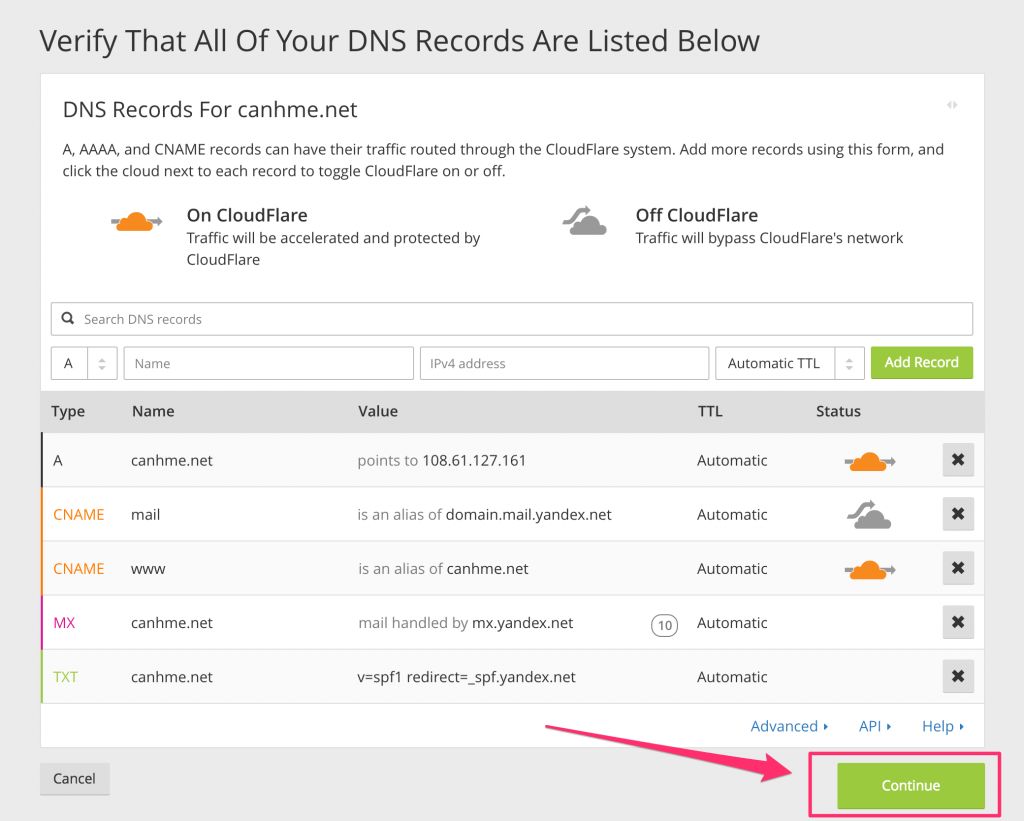Viewport: 1024px width, 821px height.
Task: Toggle CloudFlare off for the A record
Action: [869, 461]
